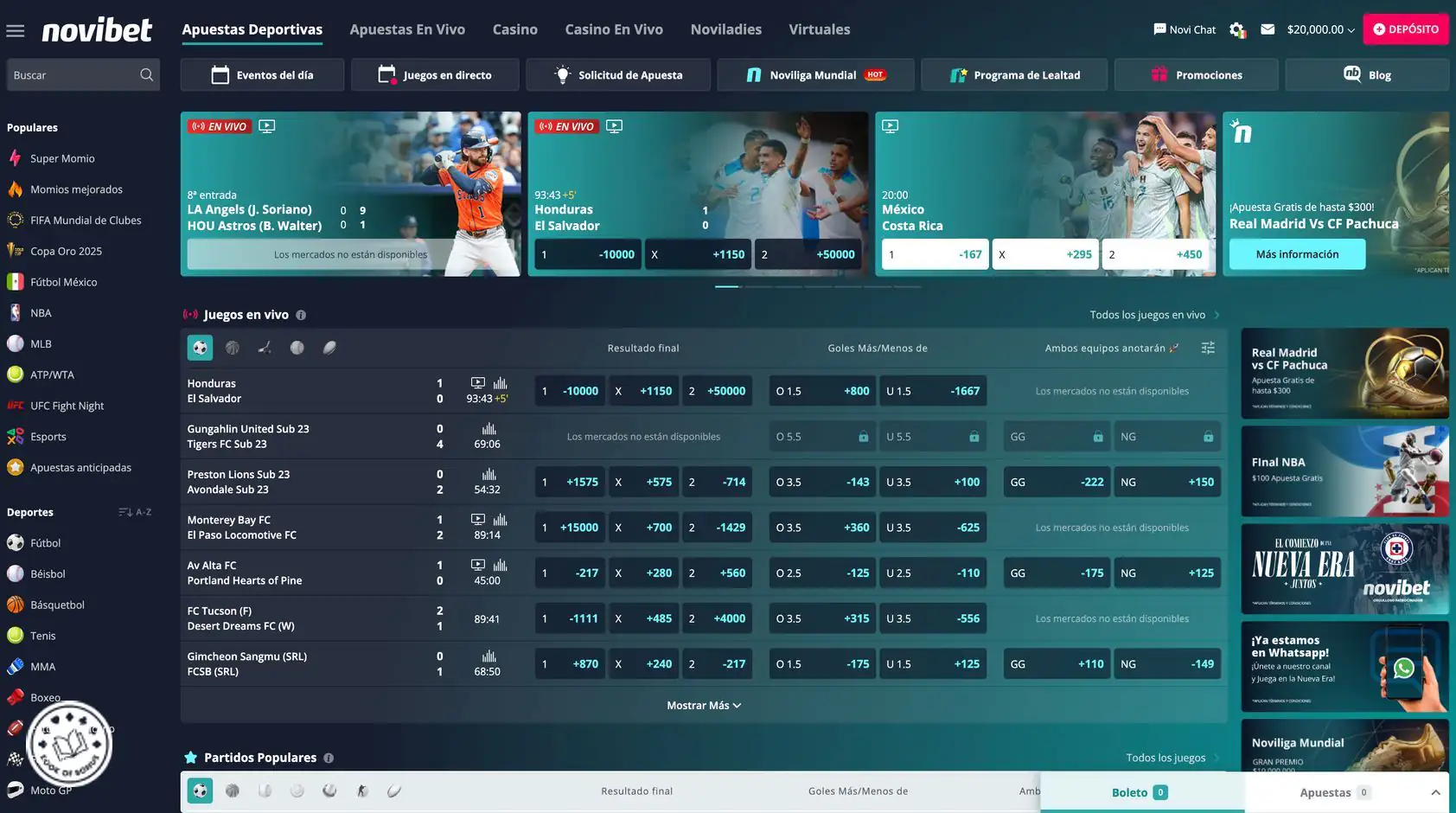Select odds 1 -10000 for Honduras row
This screenshot has height=813, width=1456.
tap(570, 391)
